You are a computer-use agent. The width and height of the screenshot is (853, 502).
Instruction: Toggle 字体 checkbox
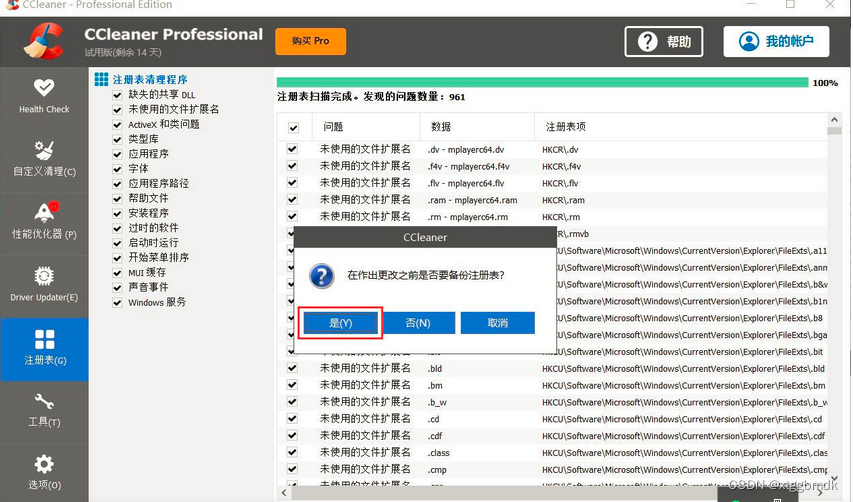tap(117, 169)
